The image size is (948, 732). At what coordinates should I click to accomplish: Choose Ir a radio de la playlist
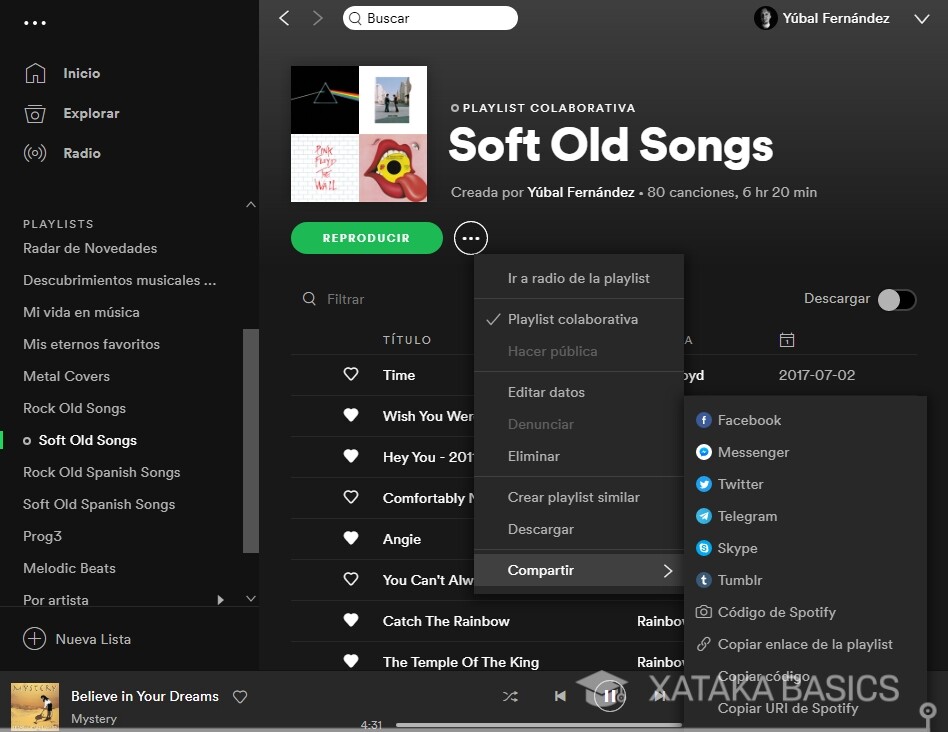[x=578, y=278]
